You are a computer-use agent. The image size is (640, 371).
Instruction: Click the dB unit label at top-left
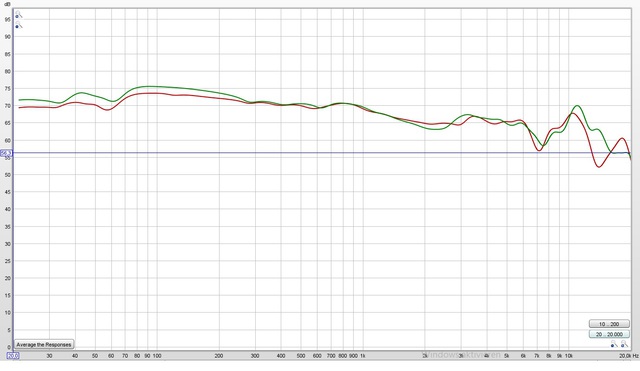tap(7, 4)
